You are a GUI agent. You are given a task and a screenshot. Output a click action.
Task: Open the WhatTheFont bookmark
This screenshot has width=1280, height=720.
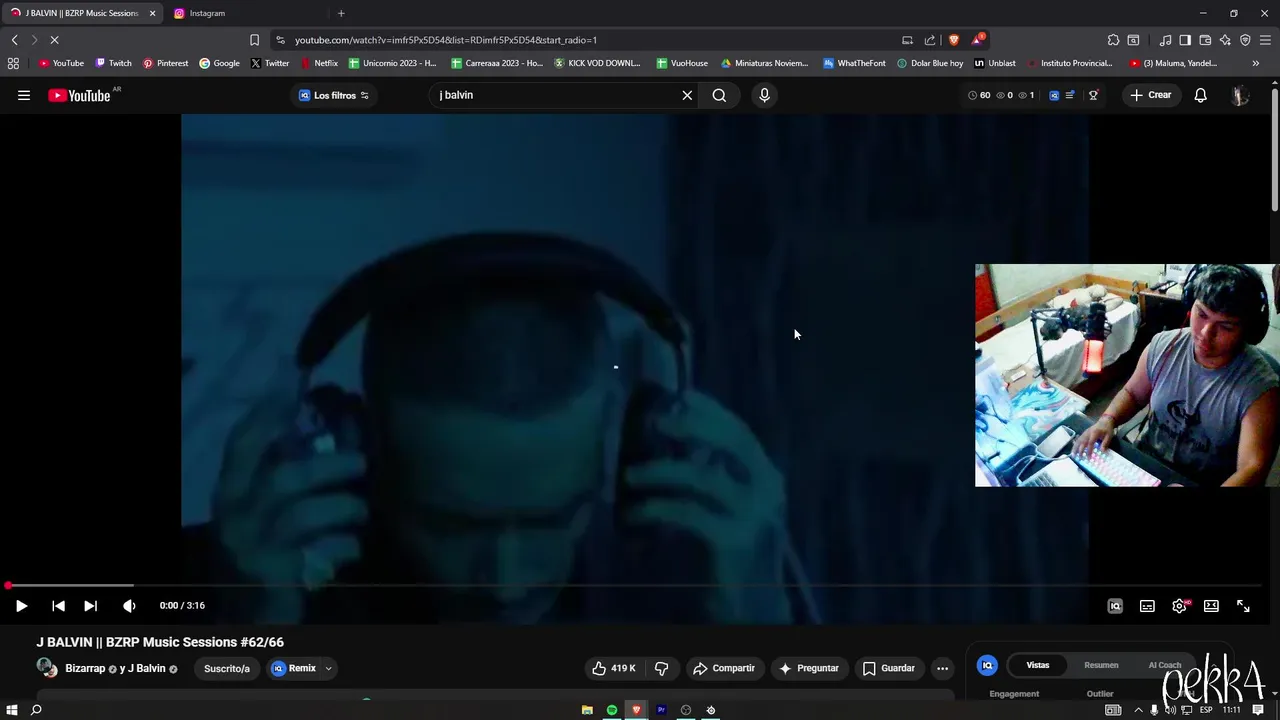click(x=854, y=63)
